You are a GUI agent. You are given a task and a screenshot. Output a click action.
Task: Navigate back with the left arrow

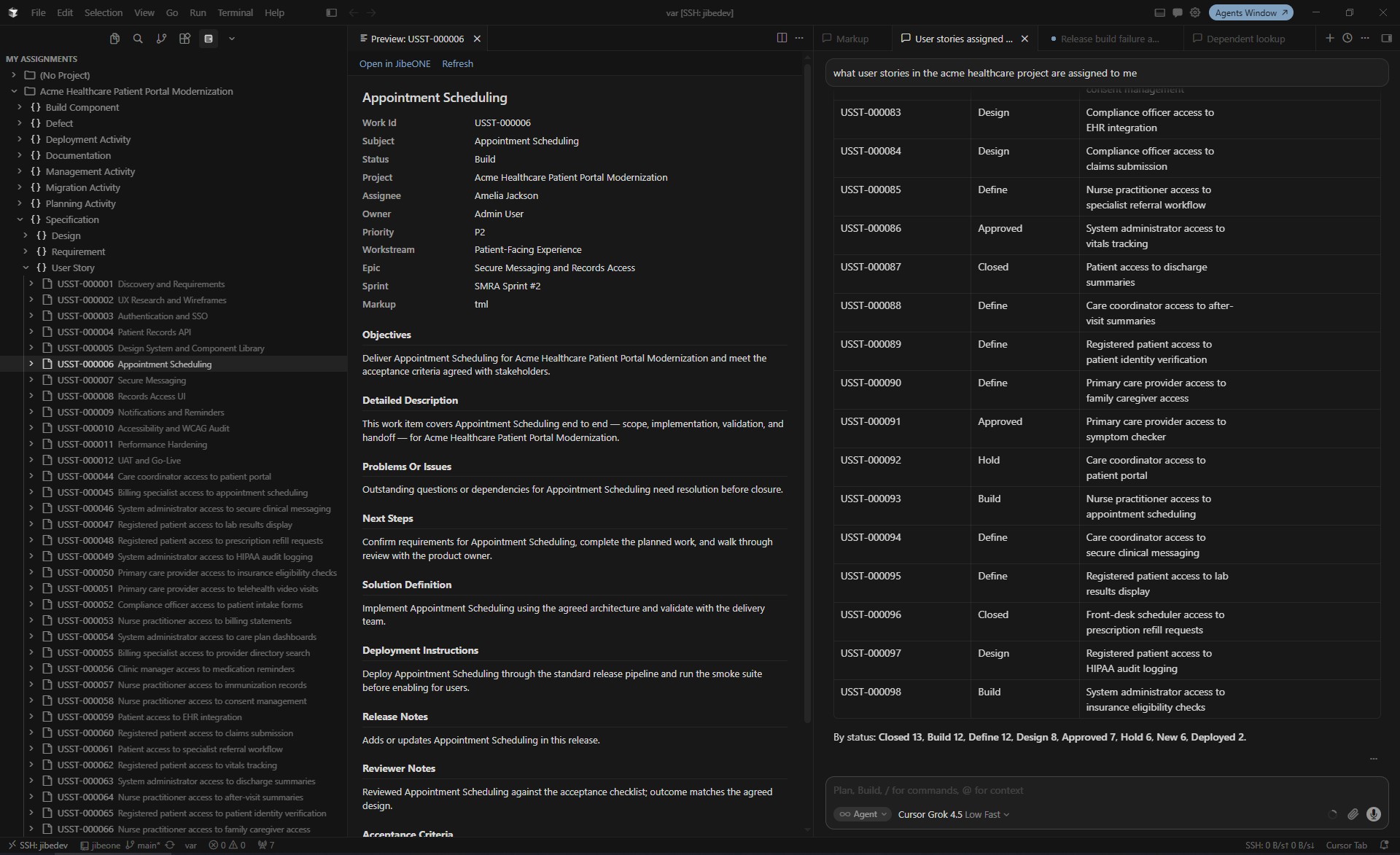[354, 12]
